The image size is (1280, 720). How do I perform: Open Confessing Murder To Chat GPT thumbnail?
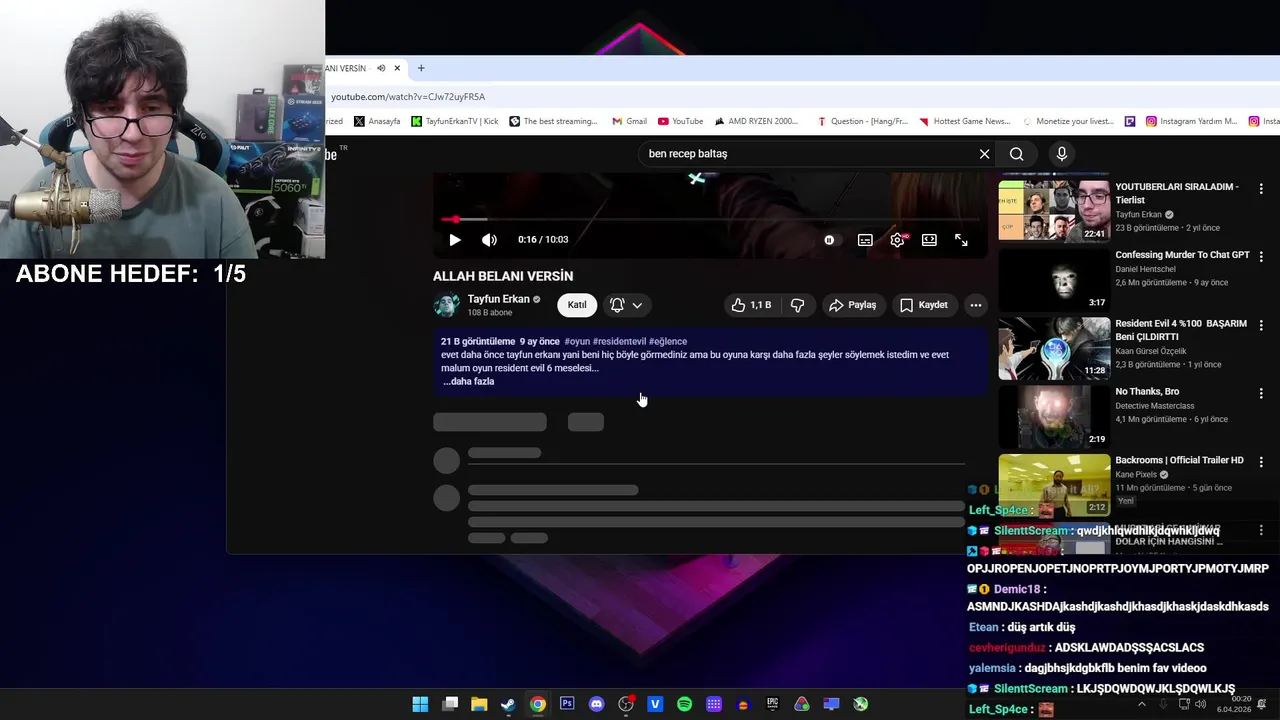[x=1054, y=280]
